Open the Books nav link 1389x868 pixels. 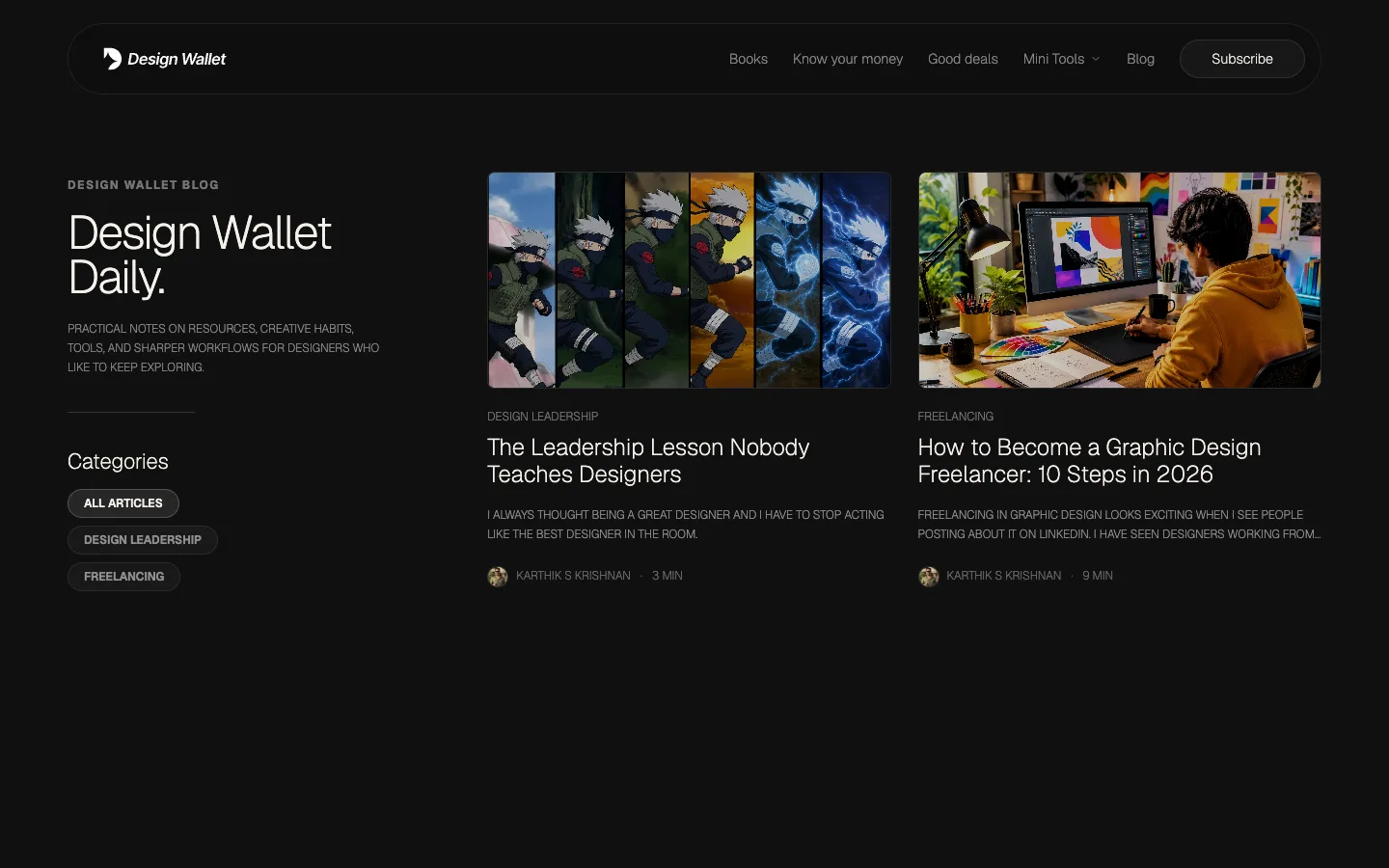(749, 59)
